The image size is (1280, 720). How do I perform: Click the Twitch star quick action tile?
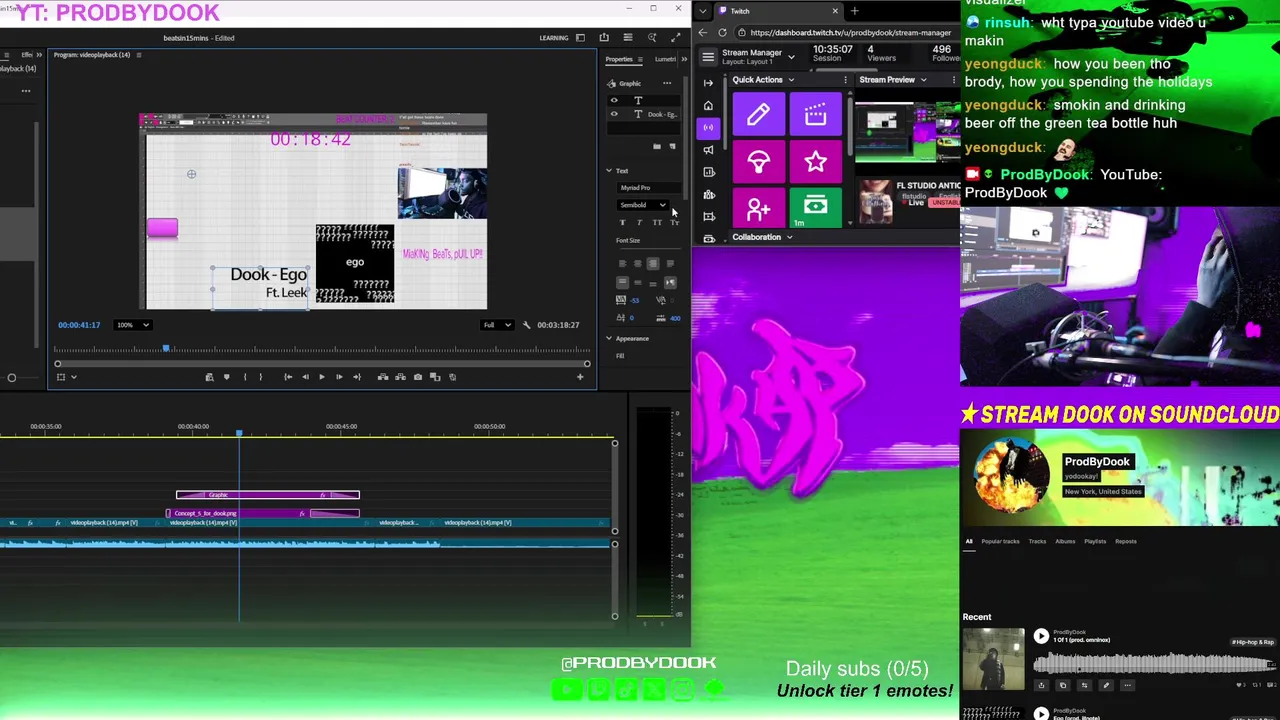coord(815,162)
